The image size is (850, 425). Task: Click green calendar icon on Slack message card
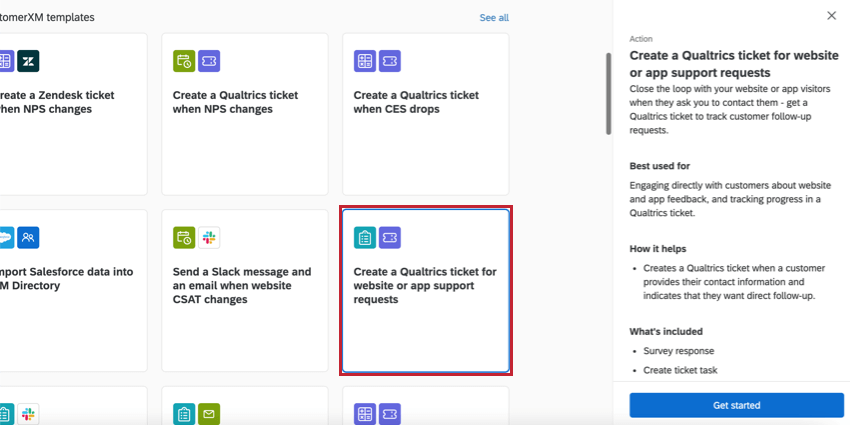pos(184,238)
